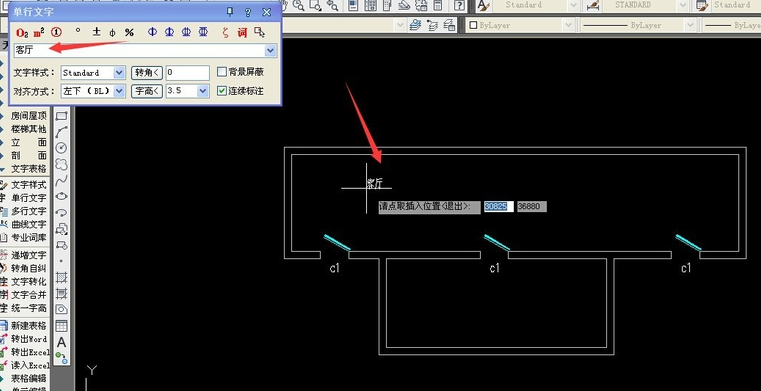Open the layer list dropdown arrow
761x391 pixels.
click(x=400, y=25)
